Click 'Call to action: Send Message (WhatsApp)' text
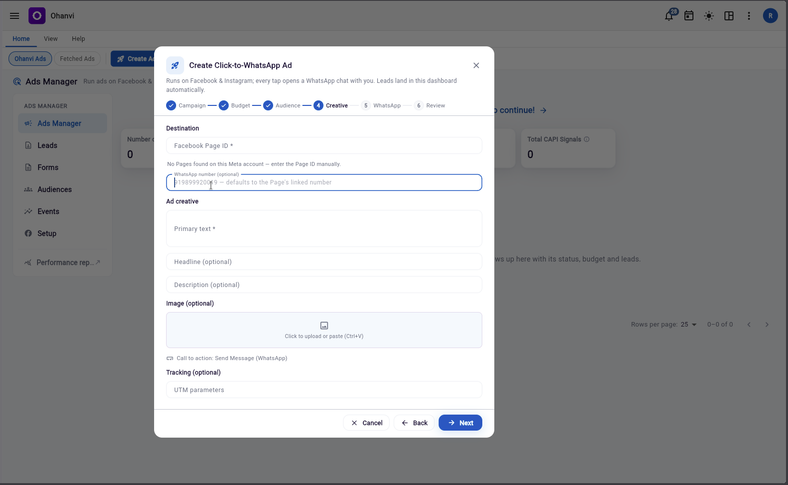Screen dimensions: 788x485 point(232,358)
